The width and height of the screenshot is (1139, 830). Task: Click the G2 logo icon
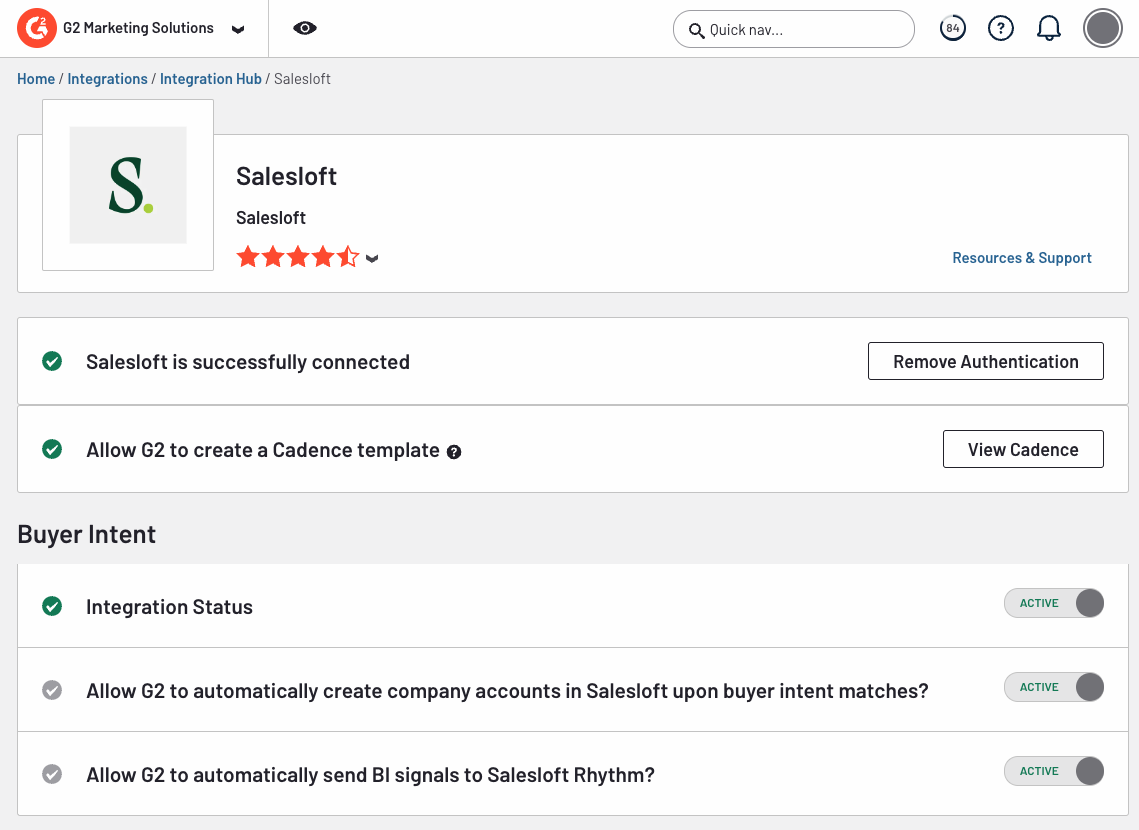[37, 29]
